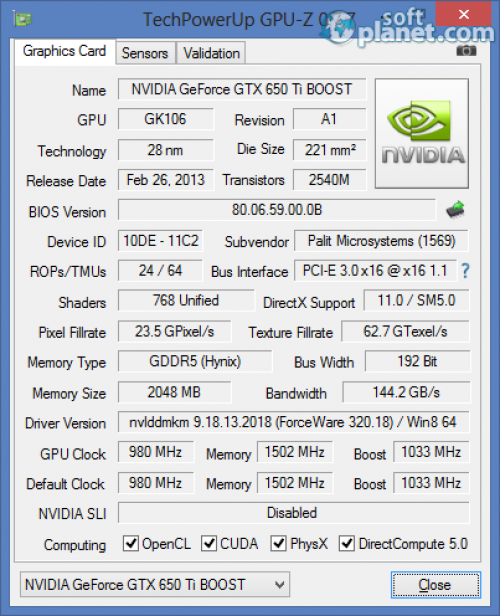Click the Bus Width field 192 Bit
Viewport: 500px width, 616px height.
417,361
